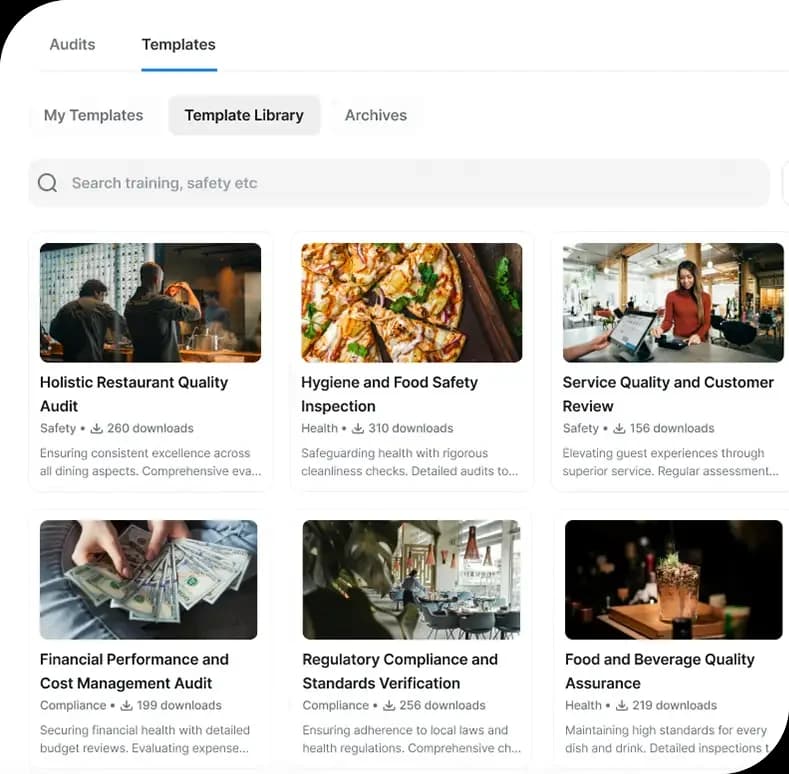Click Compliance label on Regulatory Compliance card

336,706
